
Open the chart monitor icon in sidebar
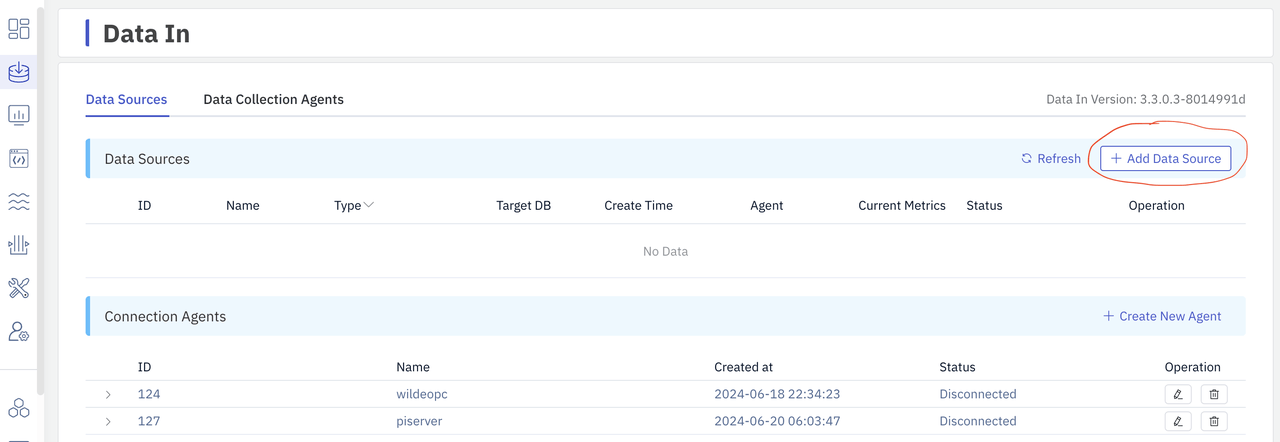tap(19, 115)
